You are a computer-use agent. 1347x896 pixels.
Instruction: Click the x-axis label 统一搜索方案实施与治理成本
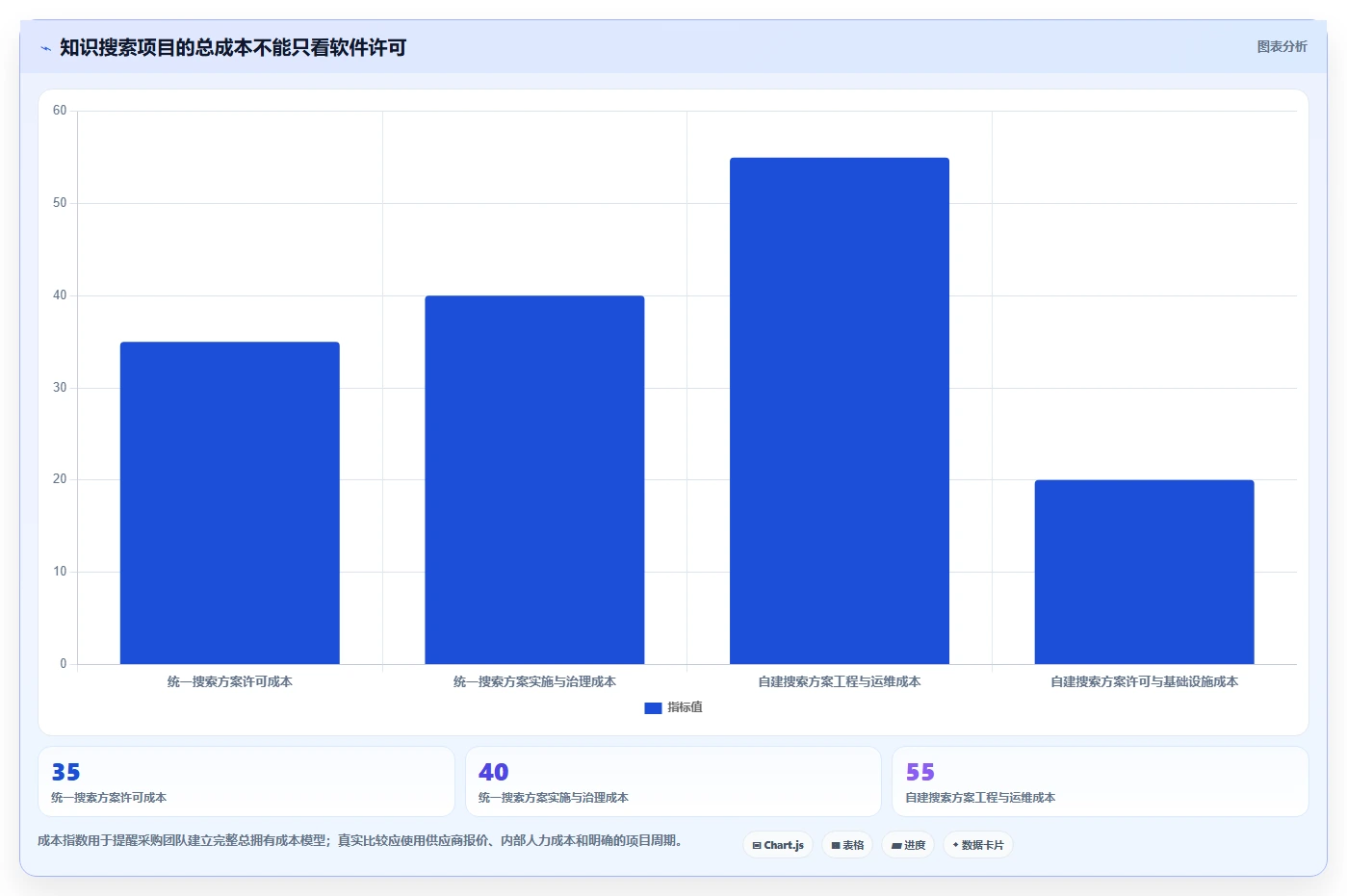[x=534, y=681]
